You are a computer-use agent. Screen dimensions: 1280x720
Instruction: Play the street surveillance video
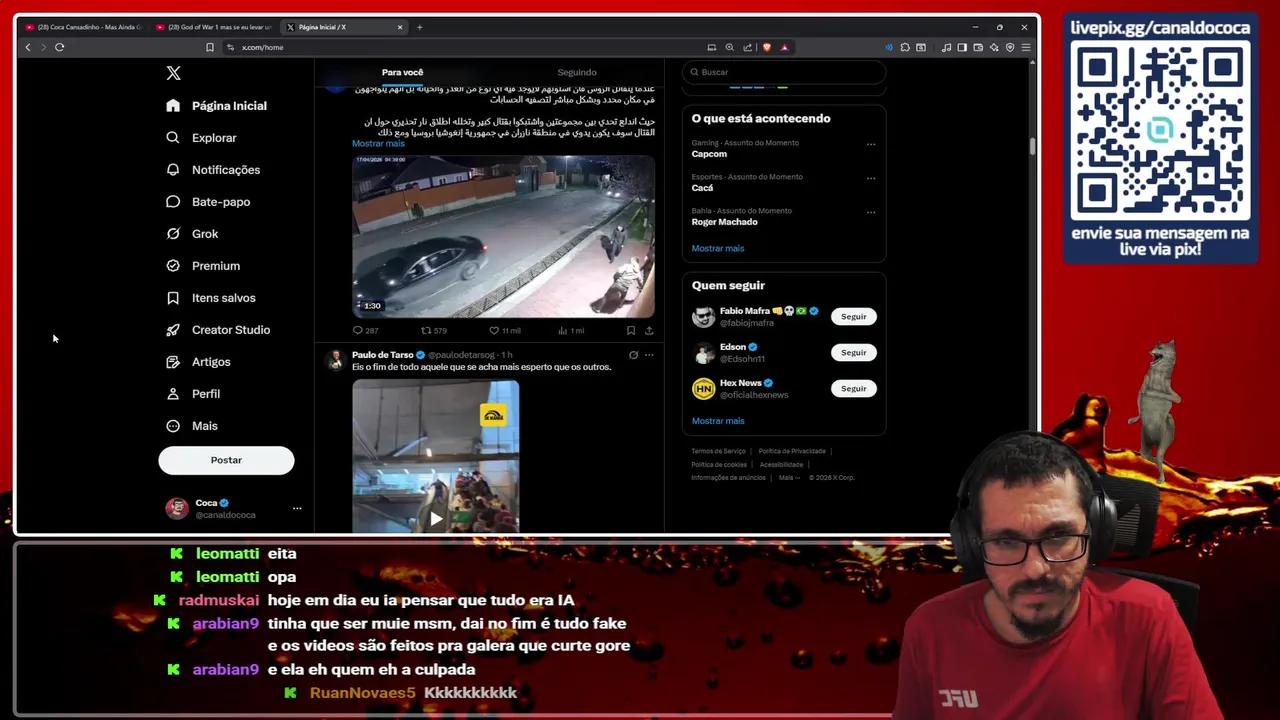[x=503, y=237]
